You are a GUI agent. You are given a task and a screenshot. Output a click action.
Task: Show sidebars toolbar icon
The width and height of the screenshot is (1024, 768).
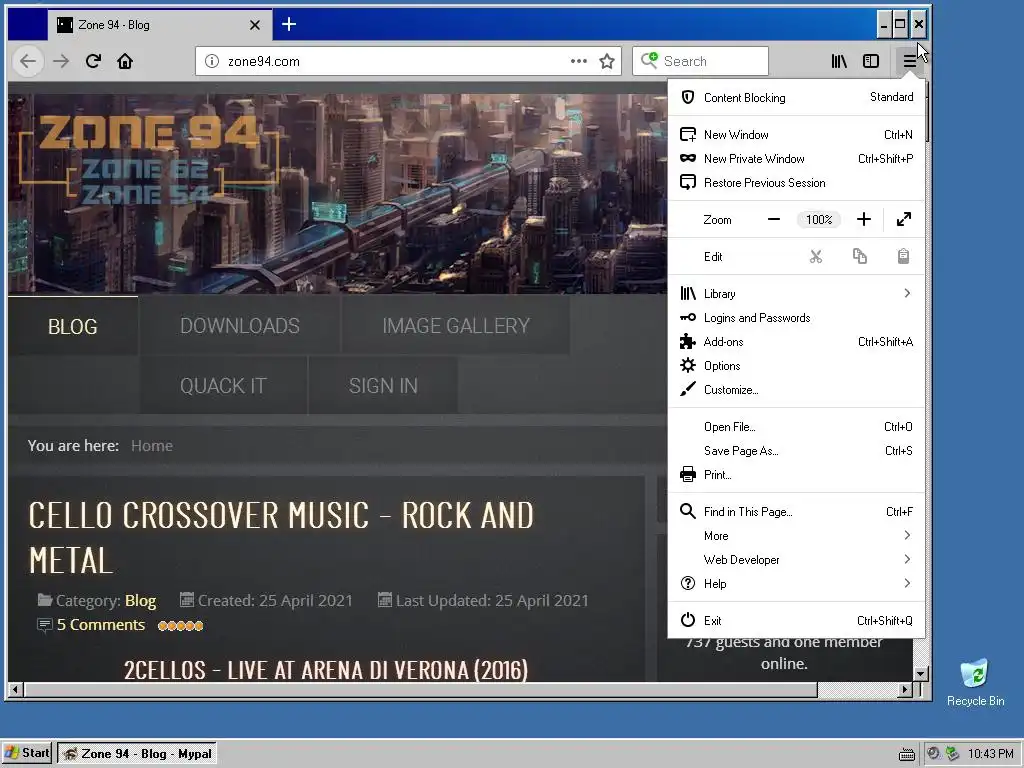point(871,61)
